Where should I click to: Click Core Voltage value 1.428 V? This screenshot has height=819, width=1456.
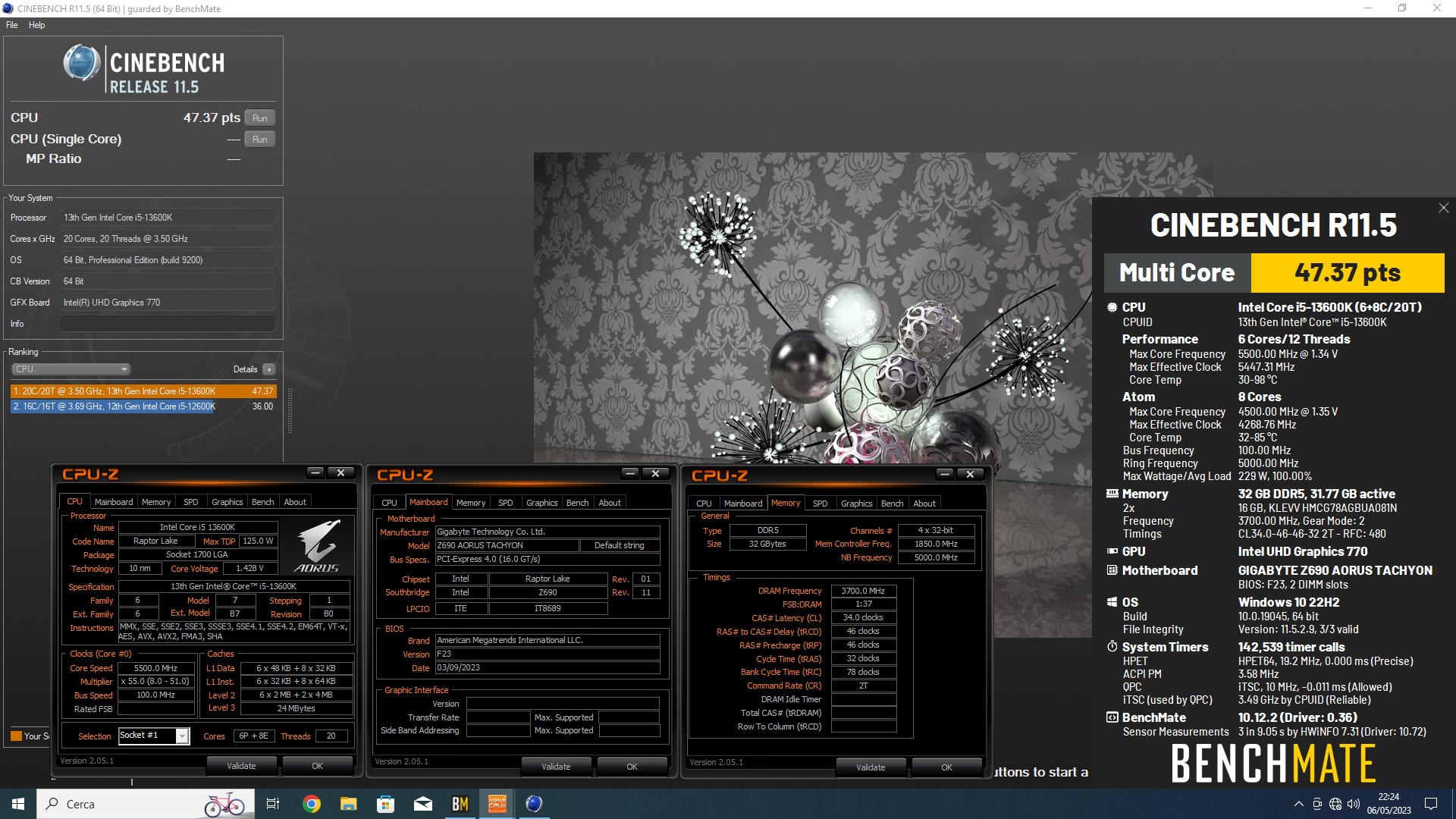click(x=249, y=569)
